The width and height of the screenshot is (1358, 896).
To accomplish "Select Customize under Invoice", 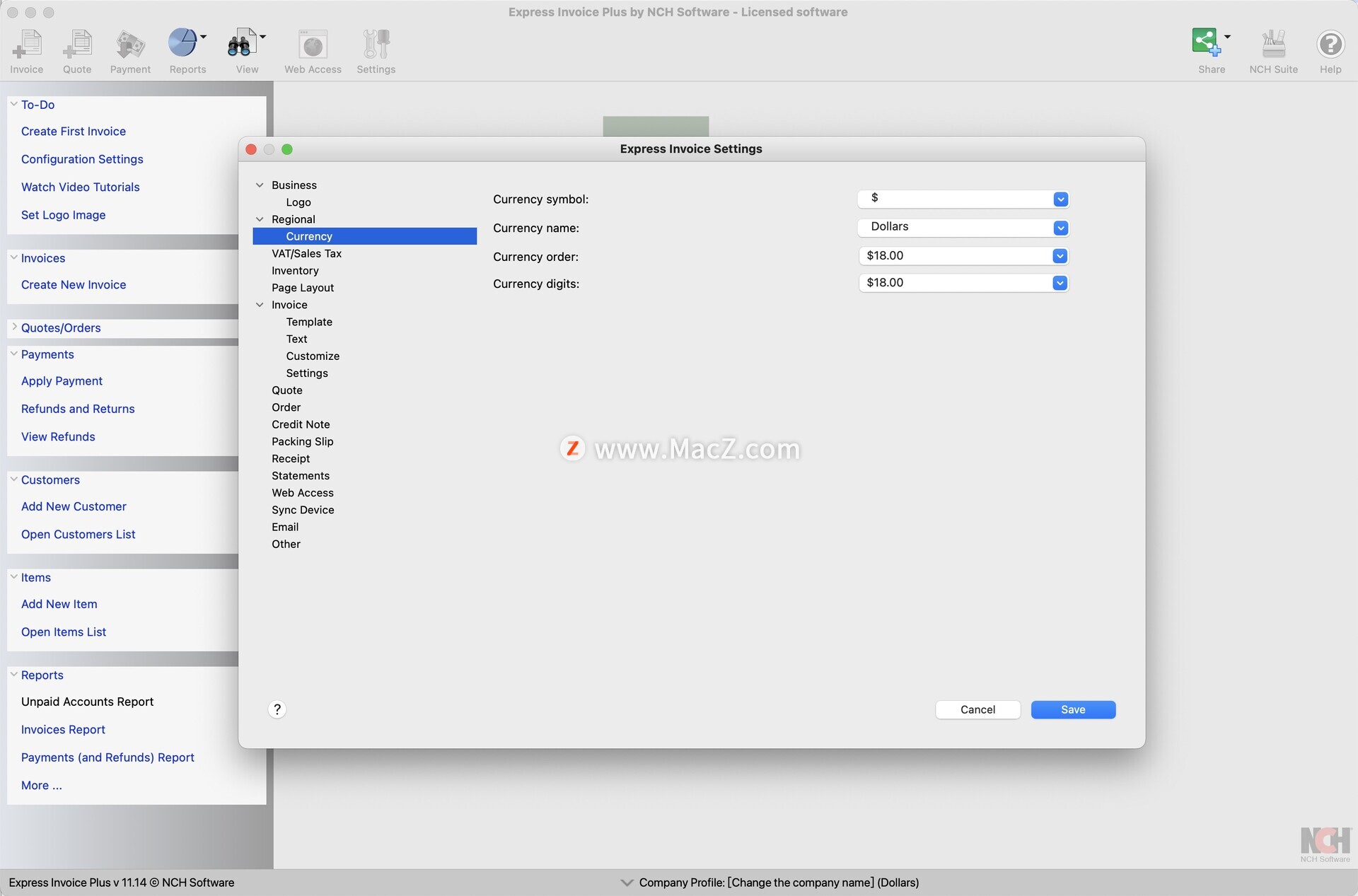I will point(313,356).
